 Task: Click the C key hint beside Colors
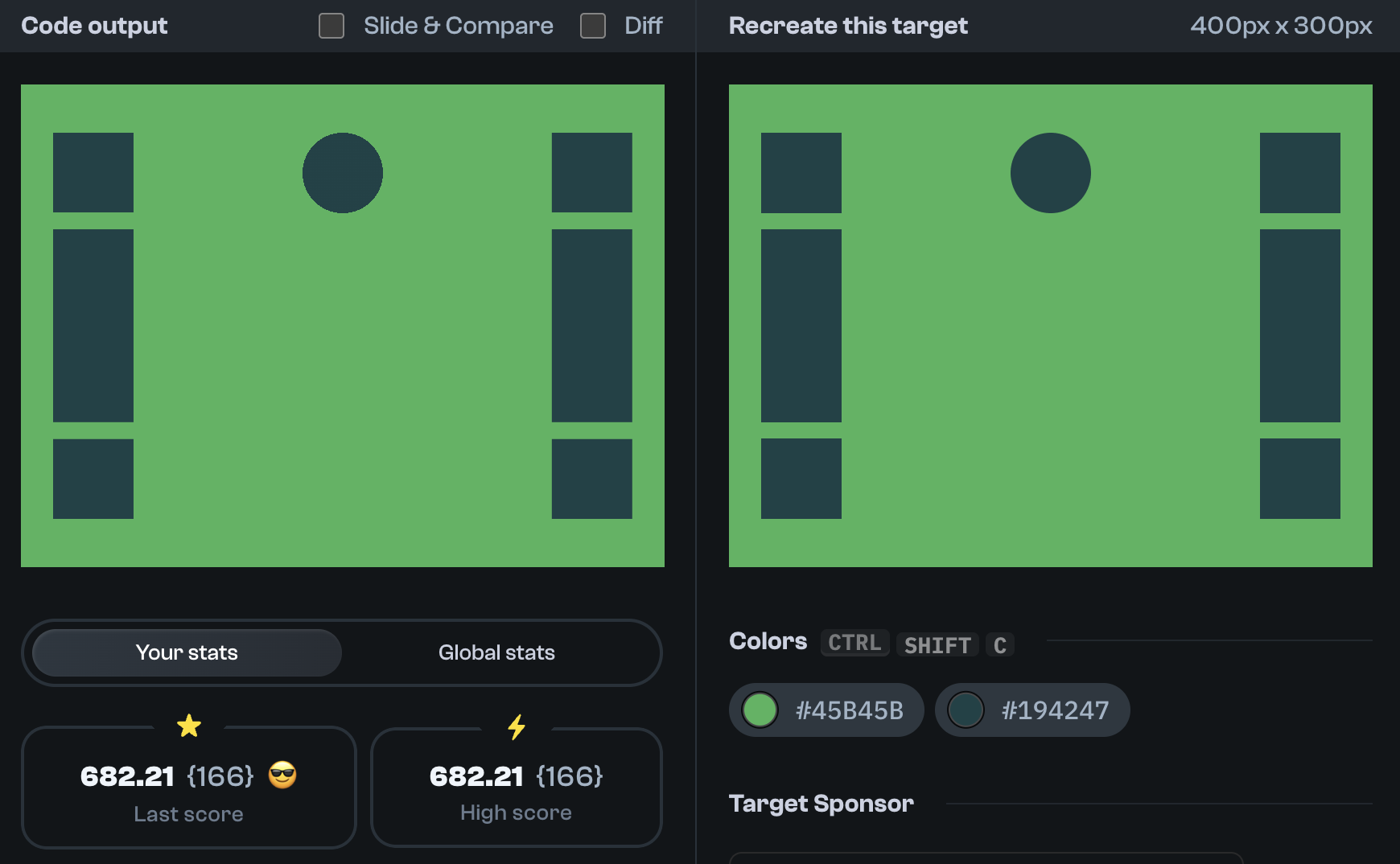pyautogui.click(x=999, y=644)
